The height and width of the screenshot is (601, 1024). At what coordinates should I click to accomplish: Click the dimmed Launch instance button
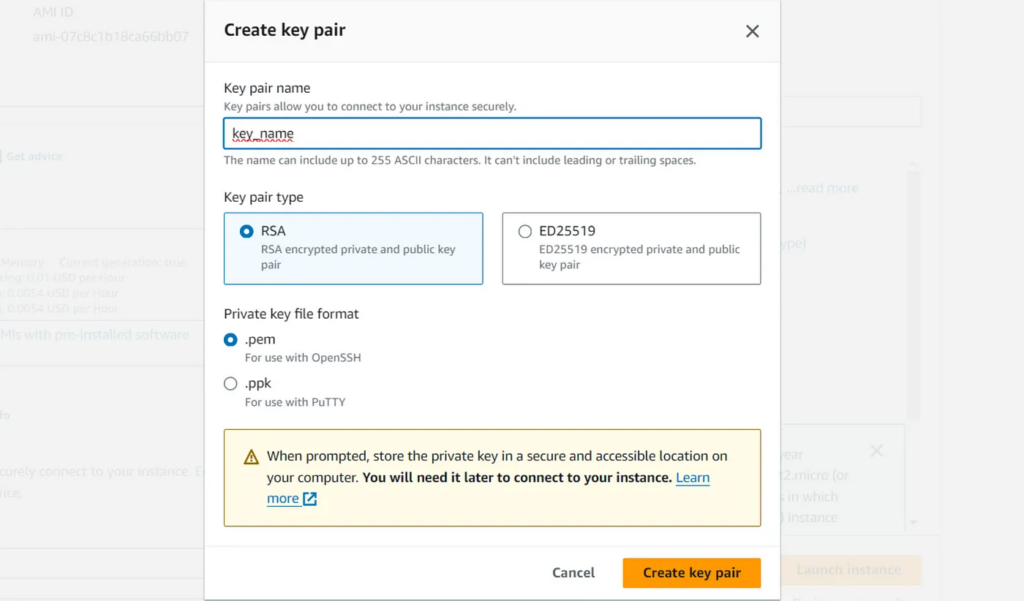tap(848, 570)
